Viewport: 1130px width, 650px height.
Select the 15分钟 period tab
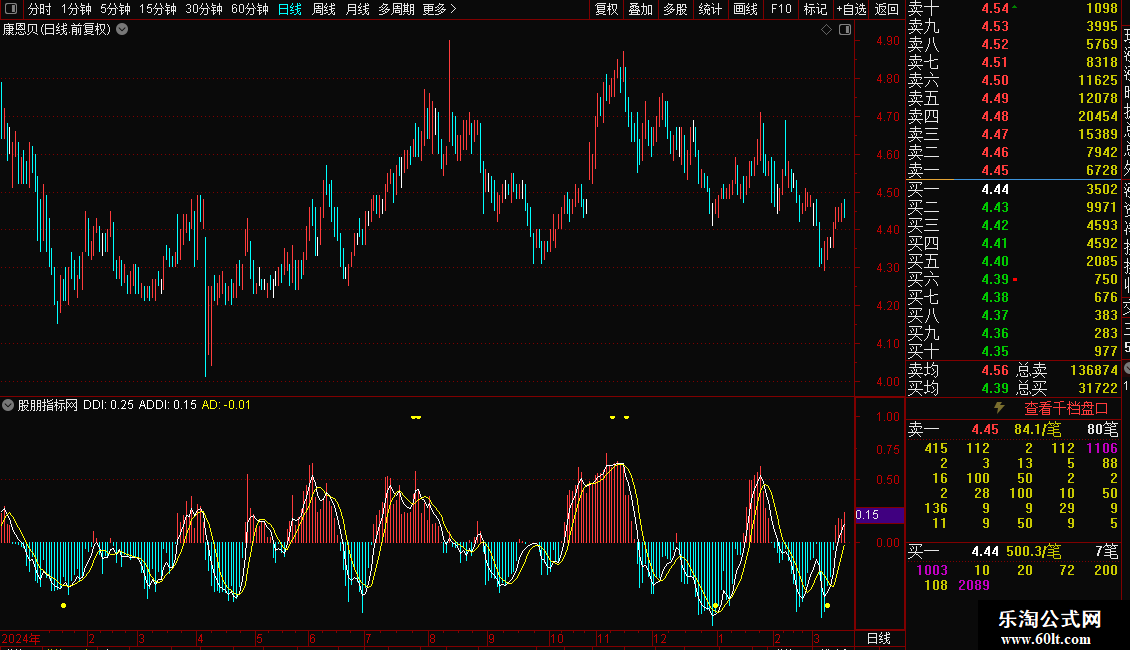(158, 9)
